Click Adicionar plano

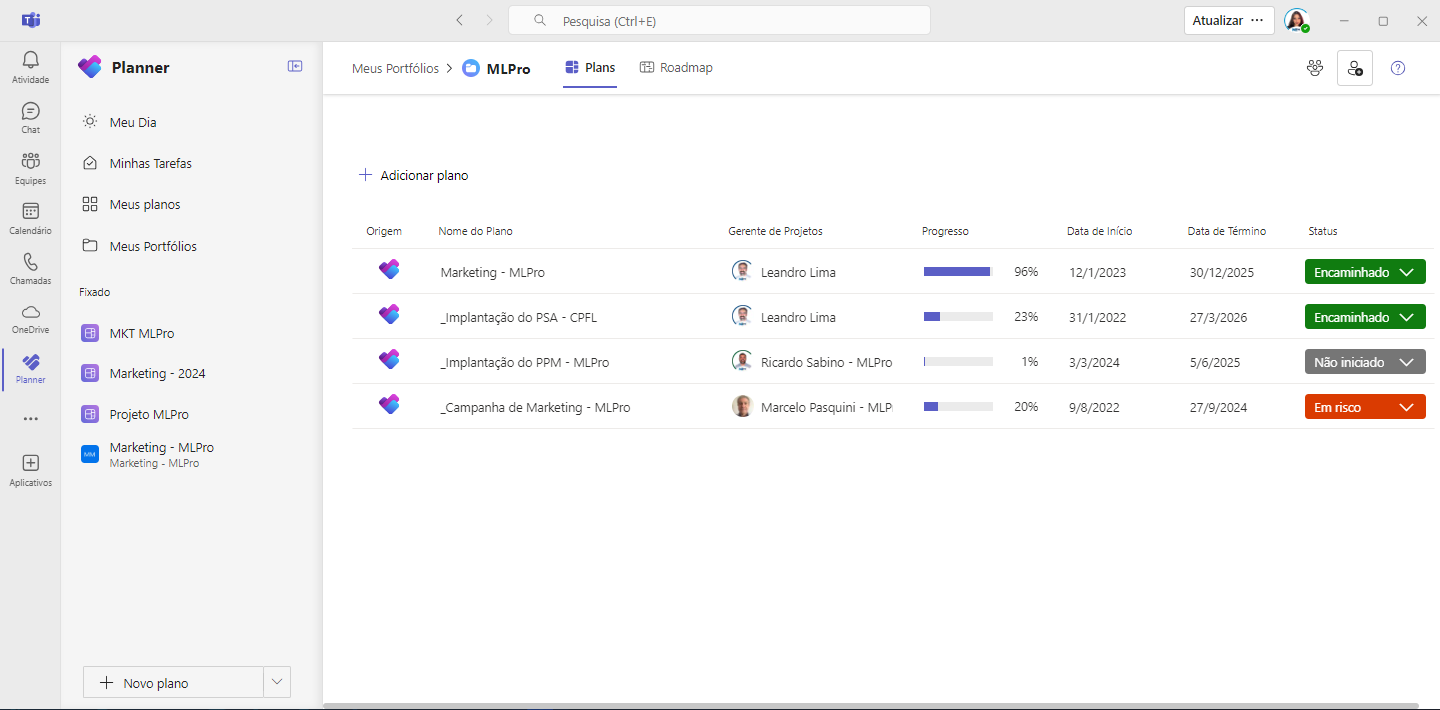click(x=413, y=175)
